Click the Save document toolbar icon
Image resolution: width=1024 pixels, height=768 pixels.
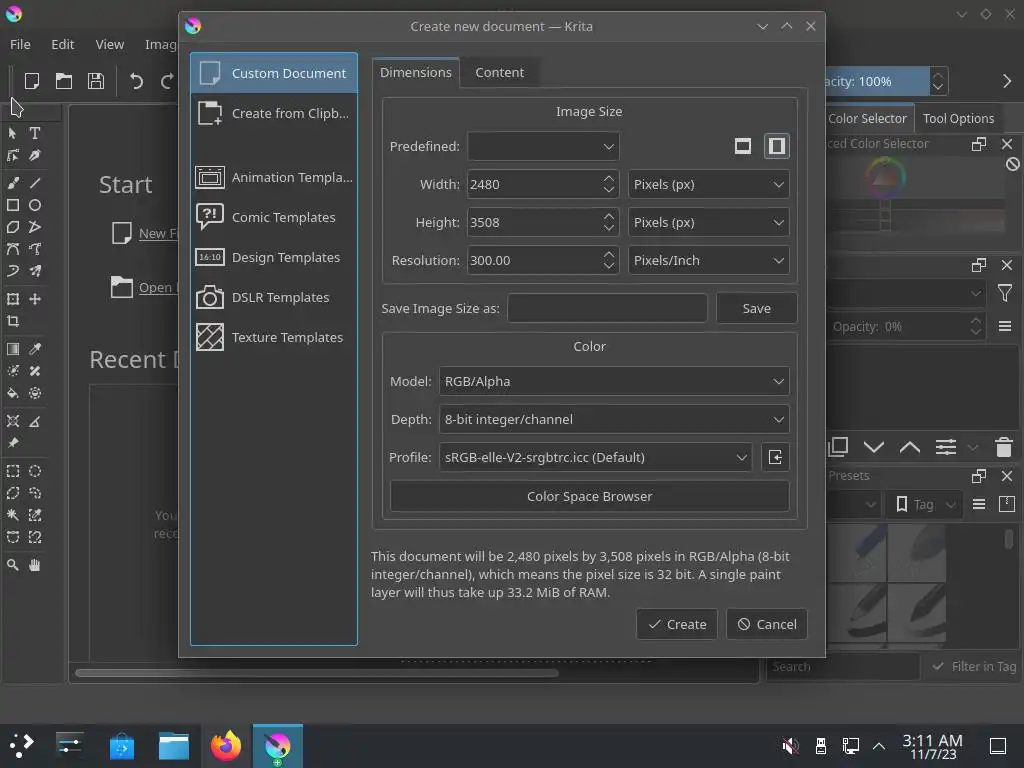click(96, 81)
